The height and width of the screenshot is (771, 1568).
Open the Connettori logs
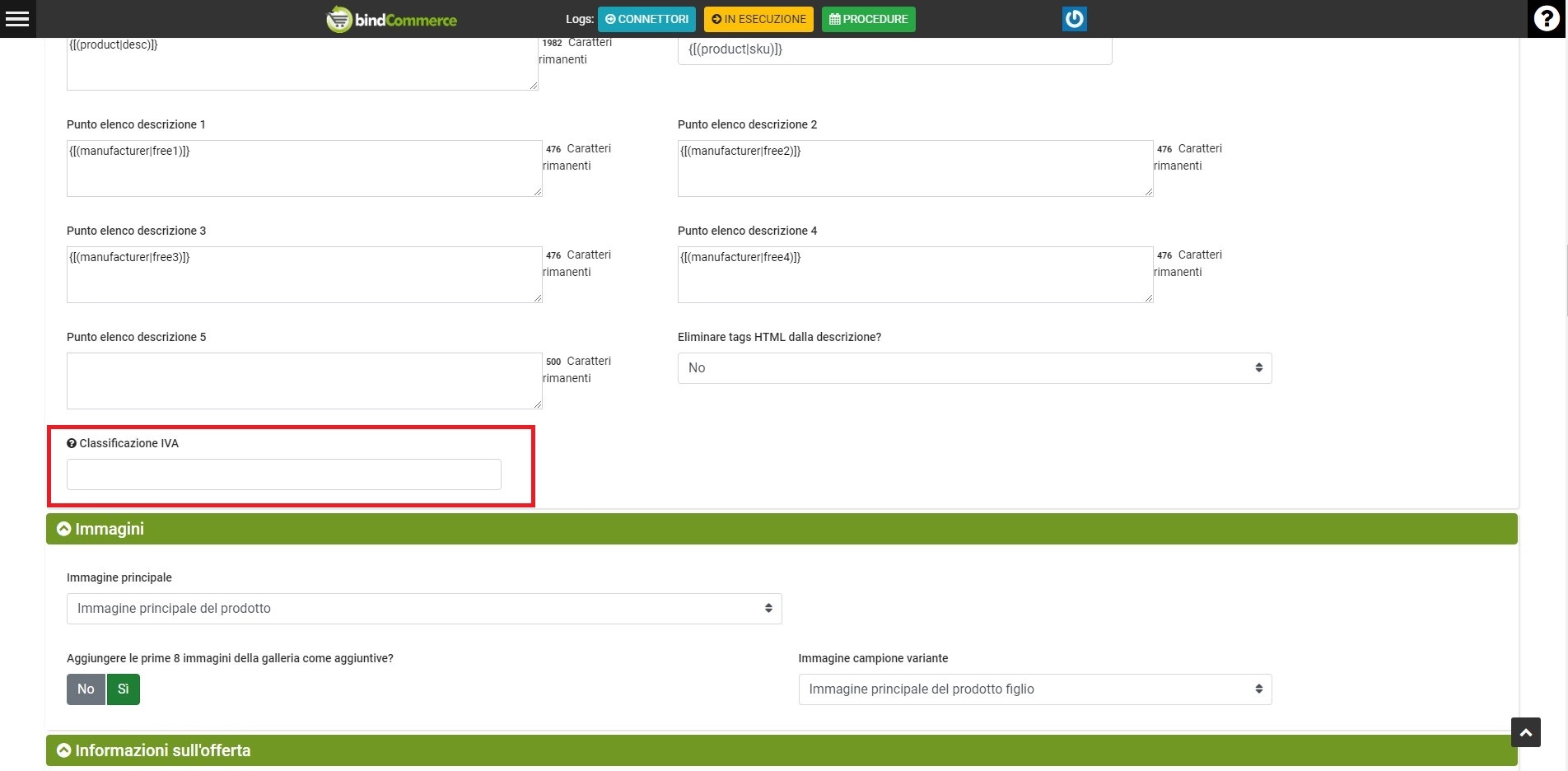click(646, 19)
